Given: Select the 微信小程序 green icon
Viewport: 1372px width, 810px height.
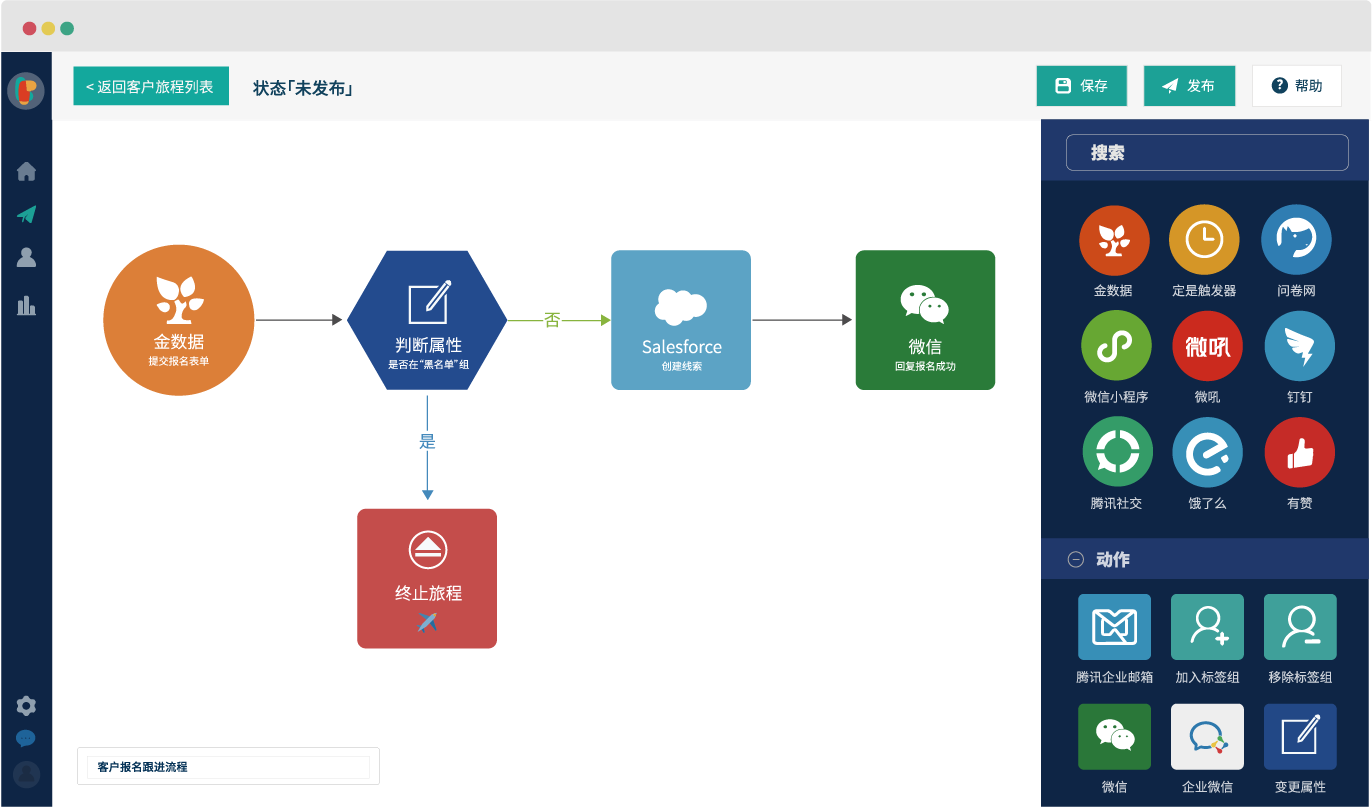Looking at the screenshot, I should tap(1116, 346).
